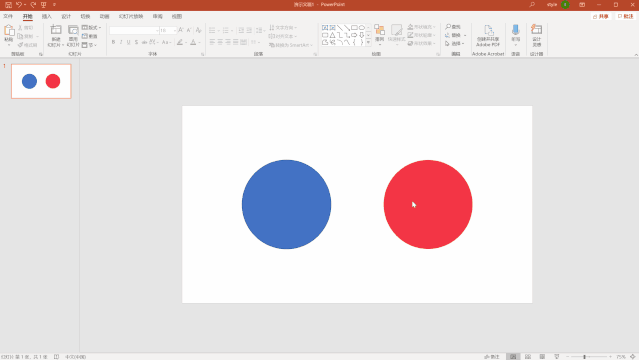Switch to the Design ribbon tab
The image size is (639, 360).
pyautogui.click(x=66, y=17)
